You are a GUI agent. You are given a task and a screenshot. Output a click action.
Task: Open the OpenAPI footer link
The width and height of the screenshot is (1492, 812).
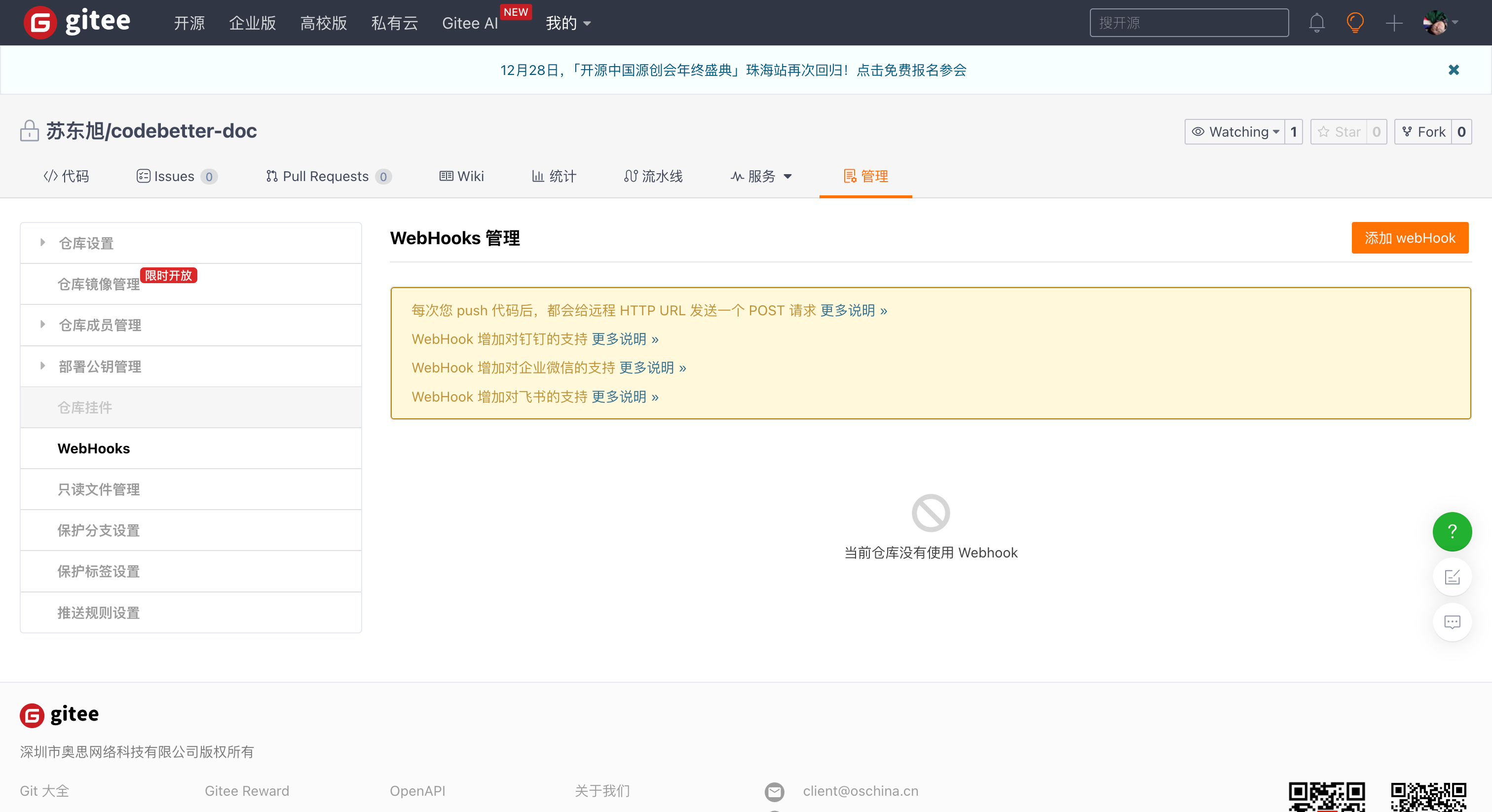tap(417, 791)
